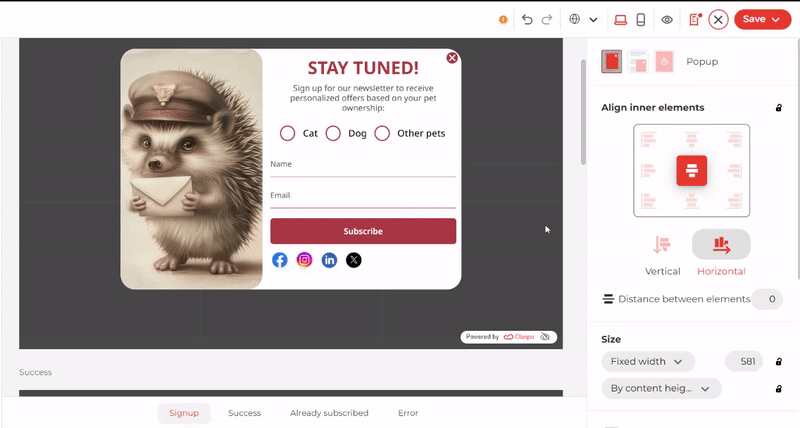
Task: Select the Other pets radio button
Action: (x=382, y=133)
